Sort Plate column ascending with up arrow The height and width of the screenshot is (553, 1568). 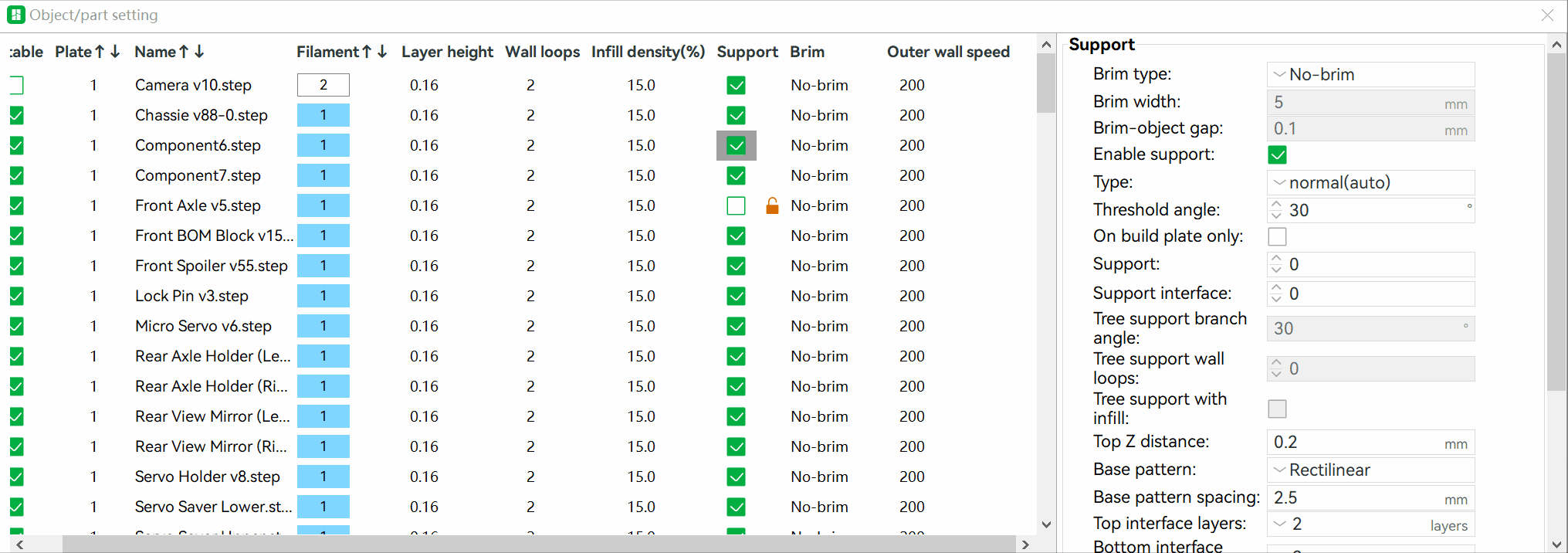[x=100, y=52]
